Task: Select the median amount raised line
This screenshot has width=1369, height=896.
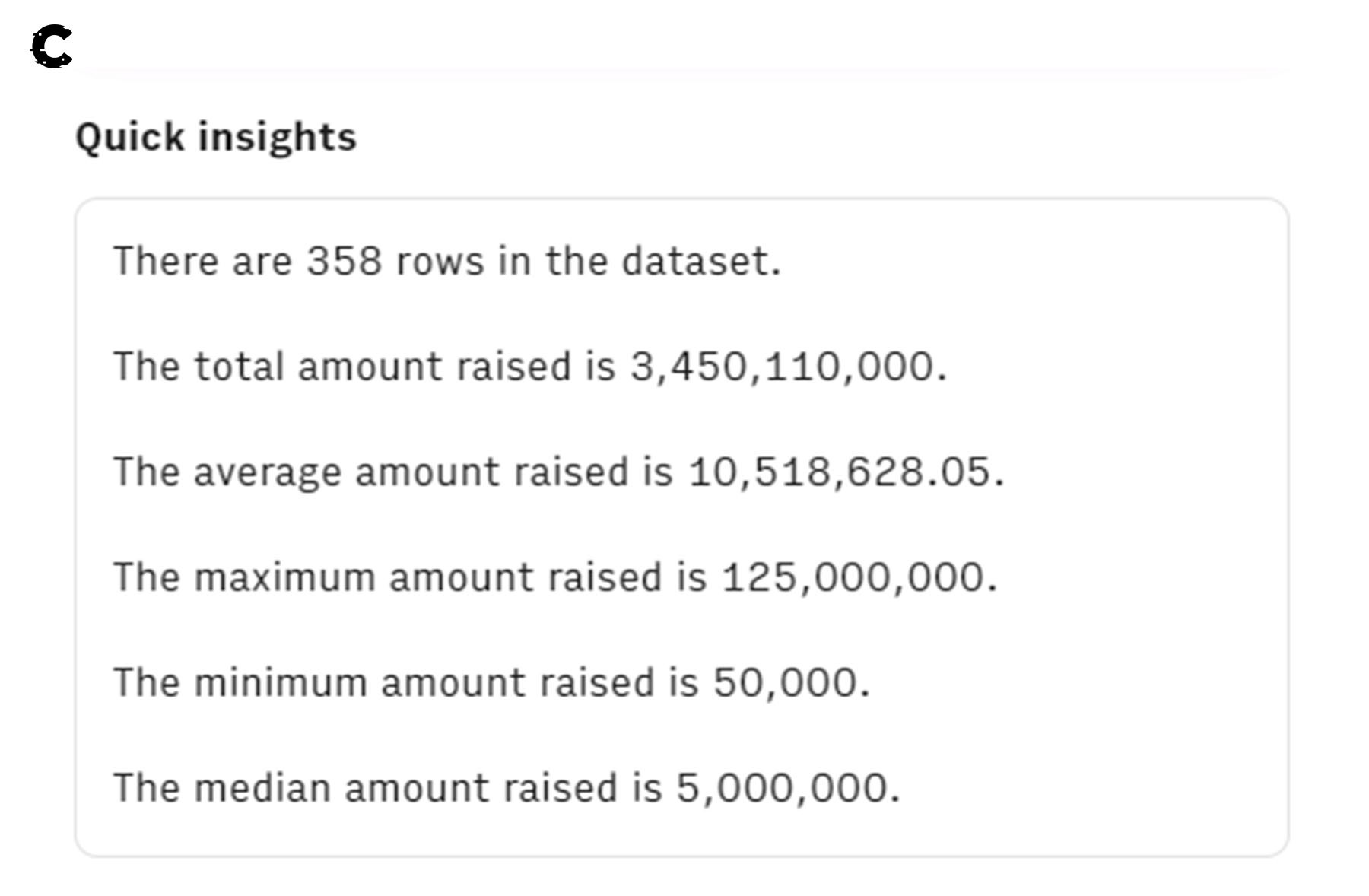Action: click(x=506, y=787)
